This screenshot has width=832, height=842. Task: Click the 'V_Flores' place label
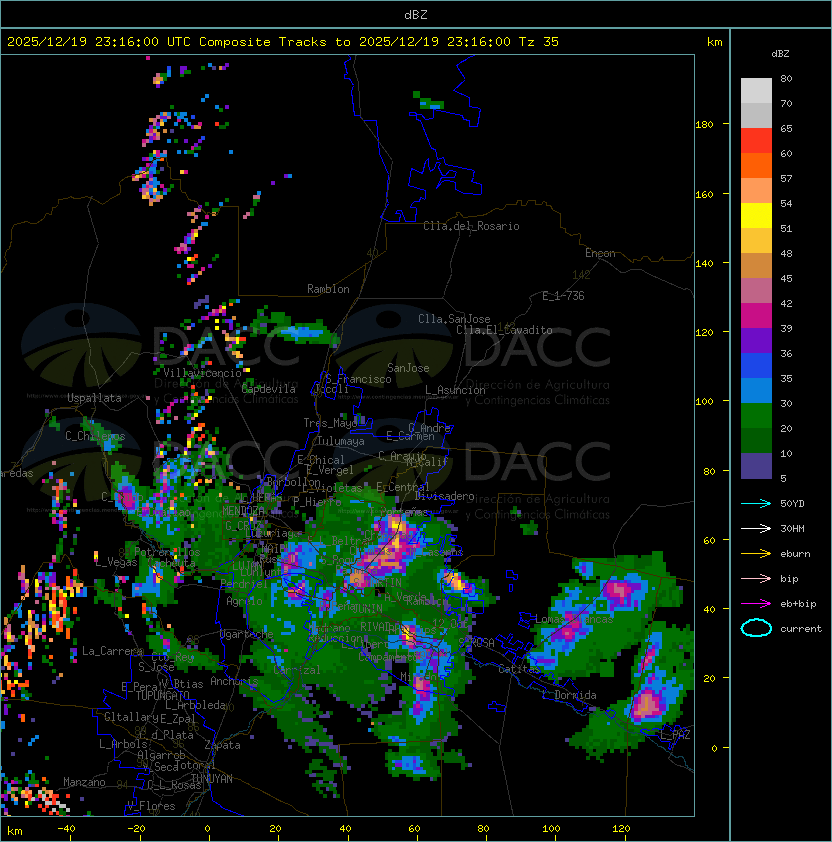[x=151, y=806]
